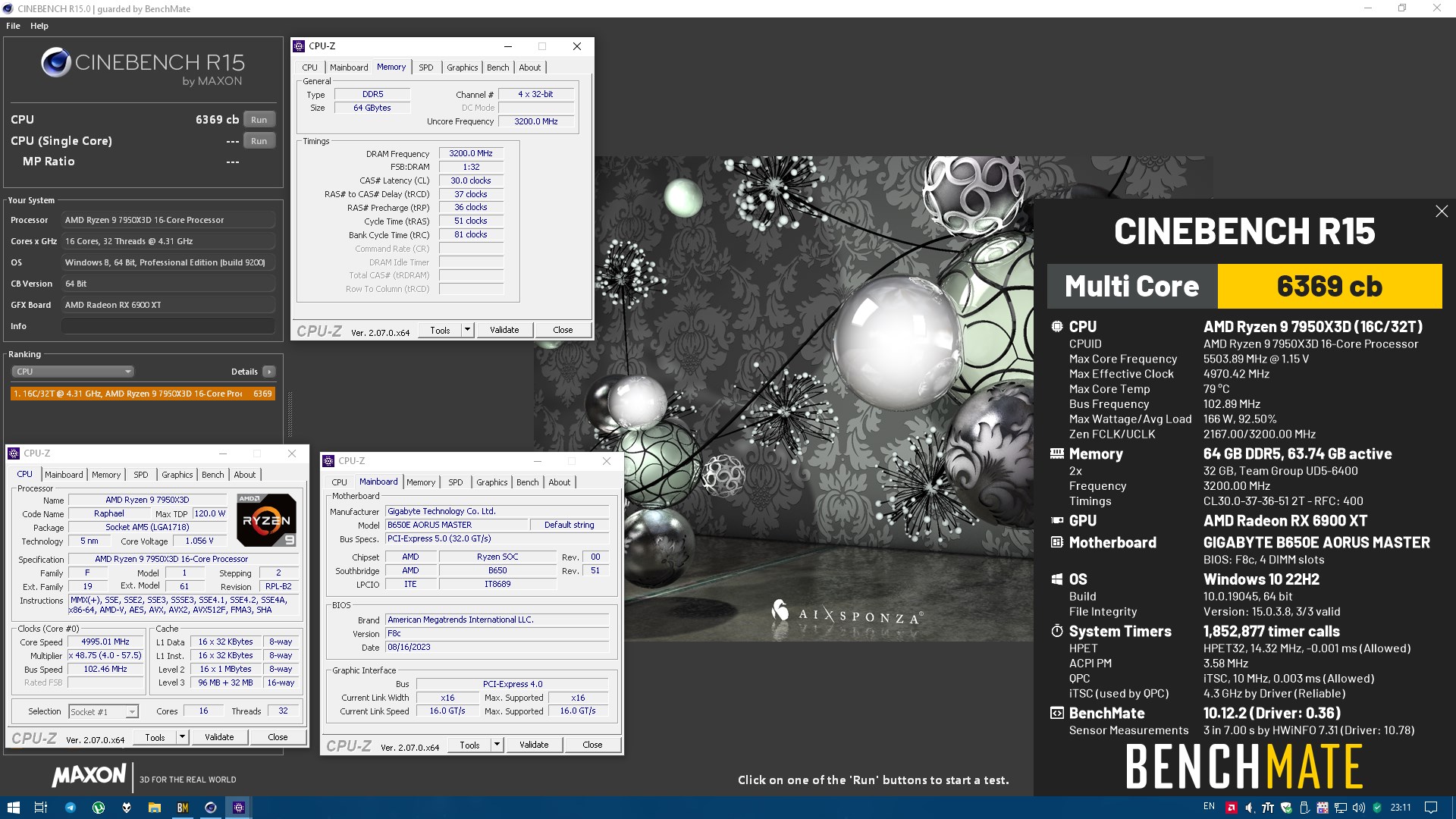Click Close button in CPU tab CPU-Z window
Image resolution: width=1456 pixels, height=819 pixels.
pos(278,737)
